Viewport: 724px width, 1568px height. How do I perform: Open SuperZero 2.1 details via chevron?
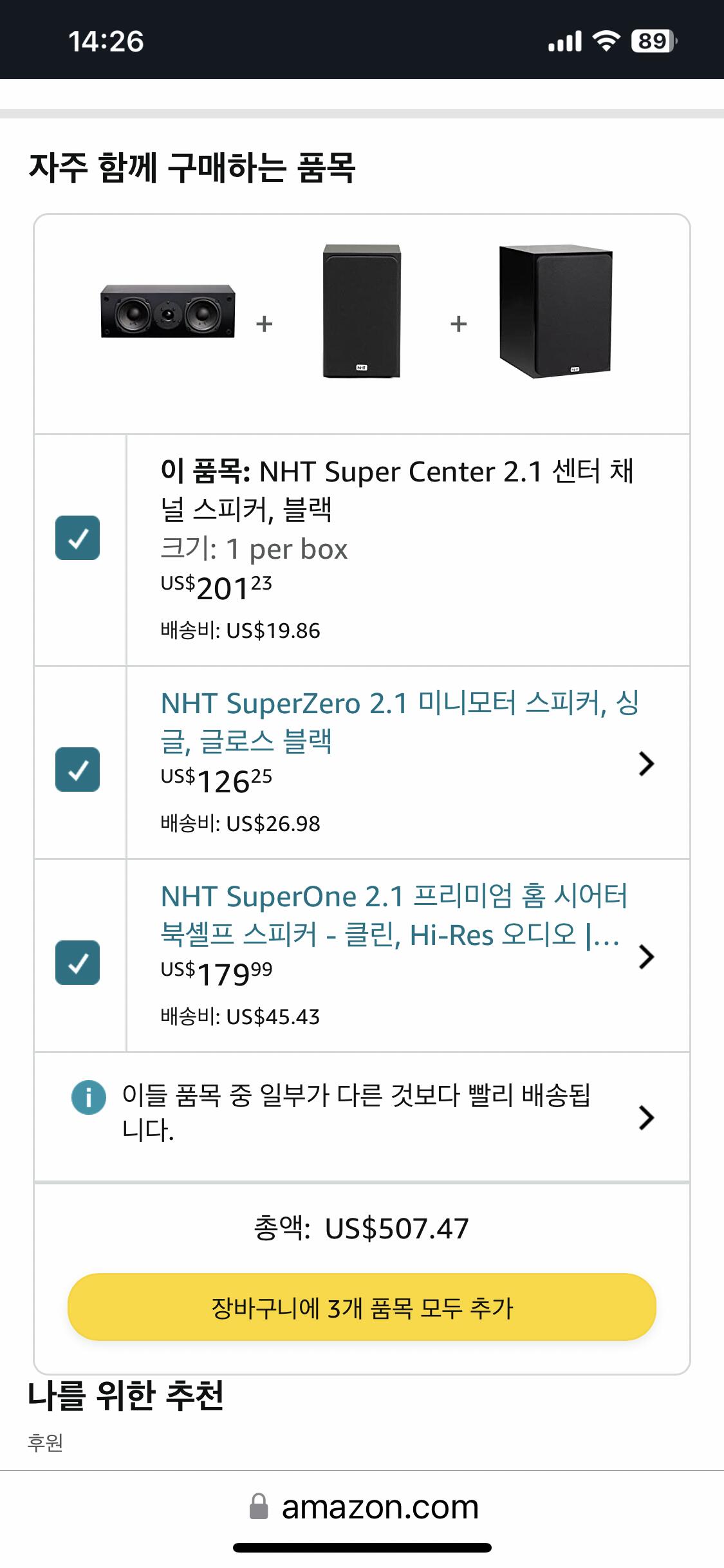tap(646, 763)
